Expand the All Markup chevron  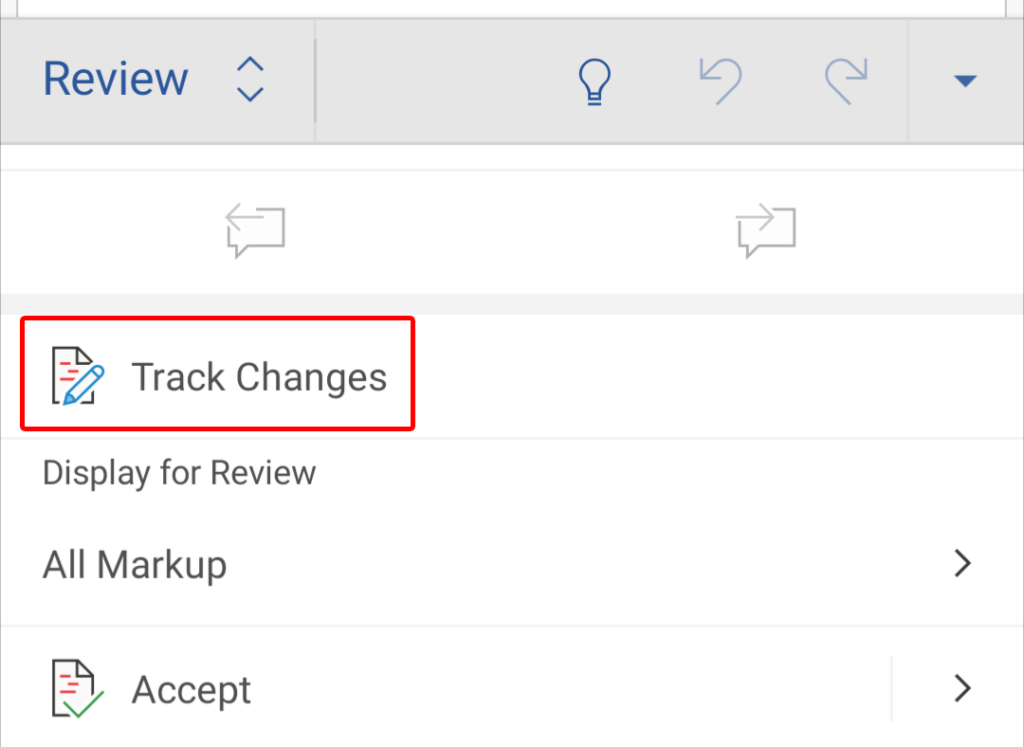tap(963, 564)
